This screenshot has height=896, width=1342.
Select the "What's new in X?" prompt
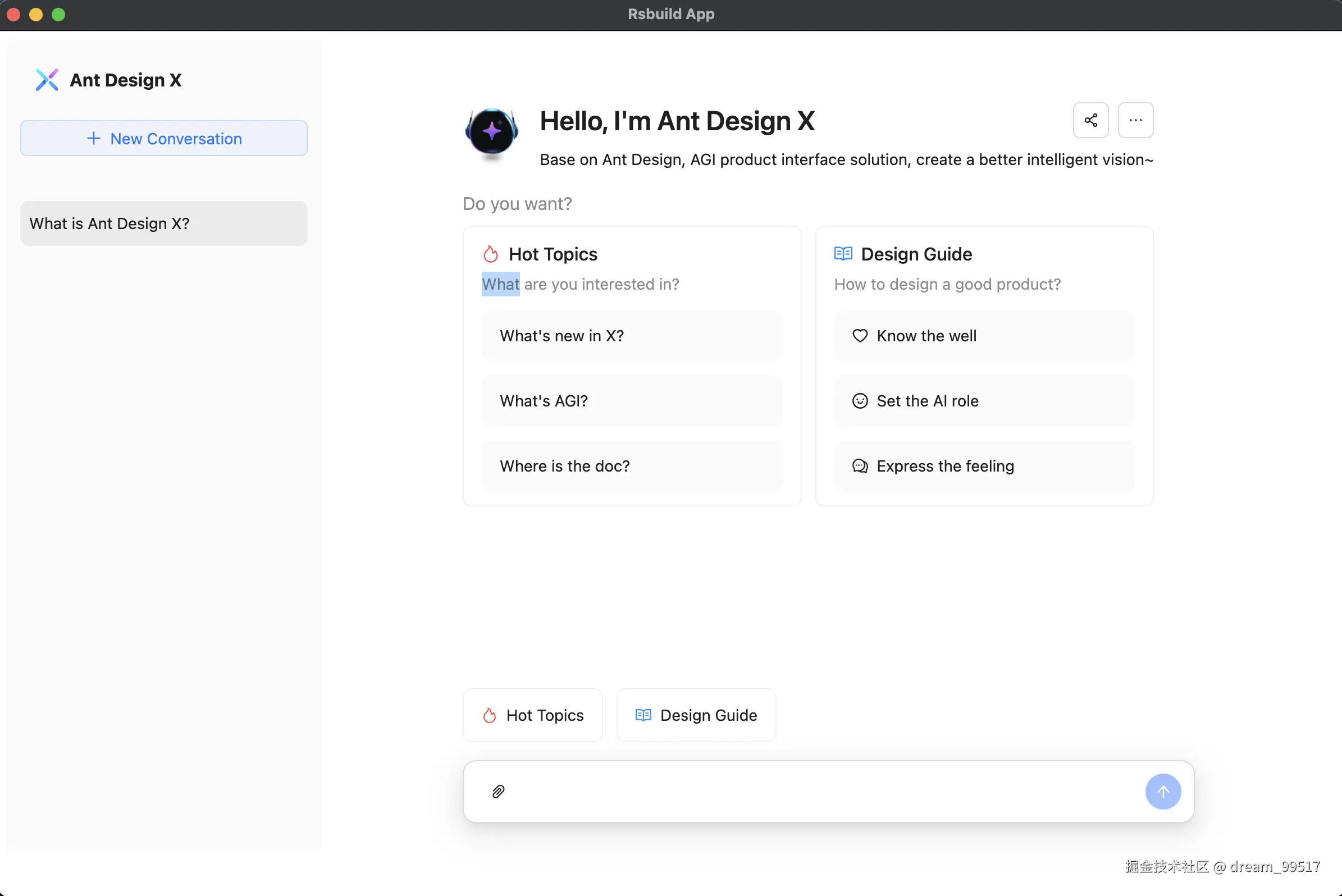(x=632, y=336)
